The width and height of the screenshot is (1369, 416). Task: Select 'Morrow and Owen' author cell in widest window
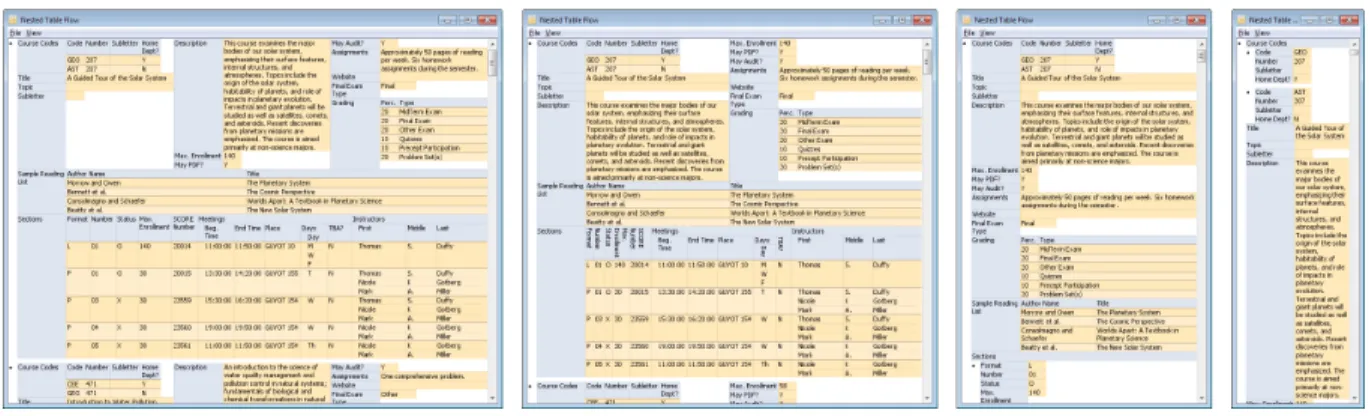click(x=94, y=184)
